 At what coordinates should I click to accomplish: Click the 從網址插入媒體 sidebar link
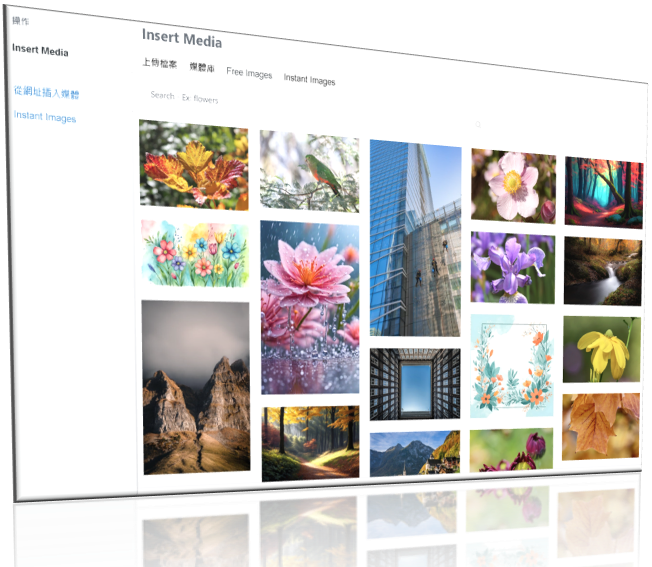(46, 93)
